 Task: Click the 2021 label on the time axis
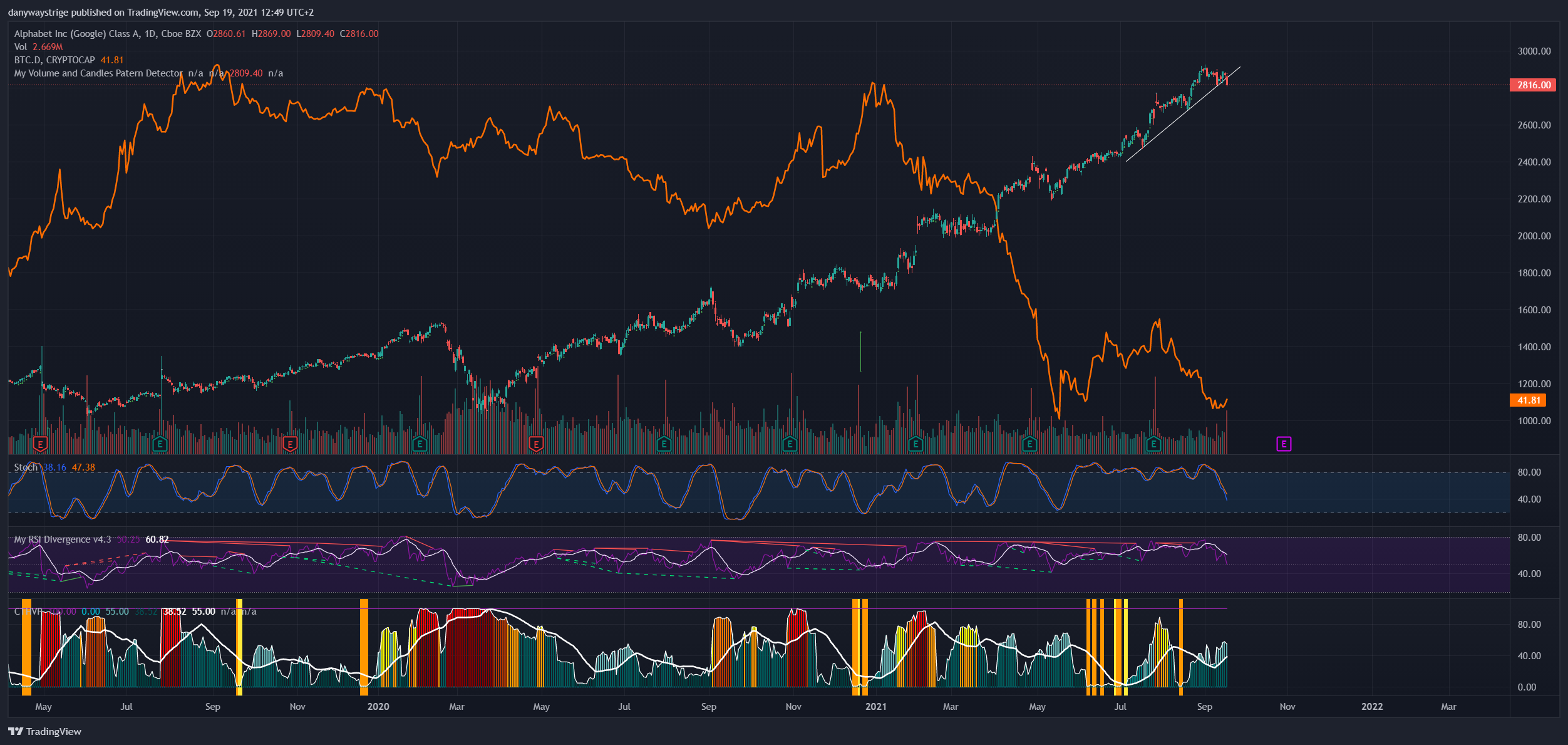coord(876,707)
